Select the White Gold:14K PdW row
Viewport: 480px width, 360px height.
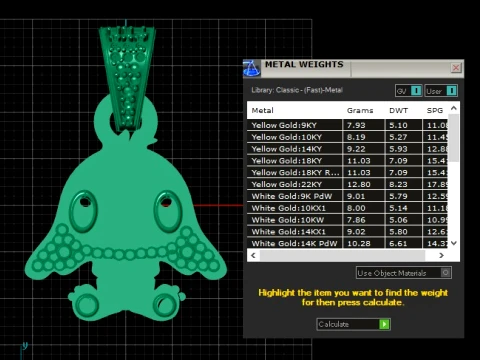click(x=347, y=243)
